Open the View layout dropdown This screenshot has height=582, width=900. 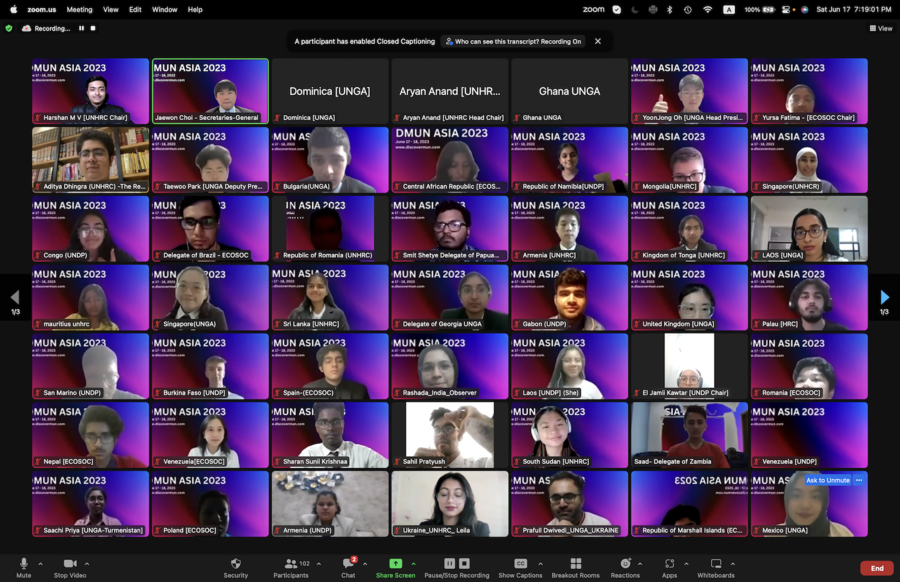[x=880, y=28]
